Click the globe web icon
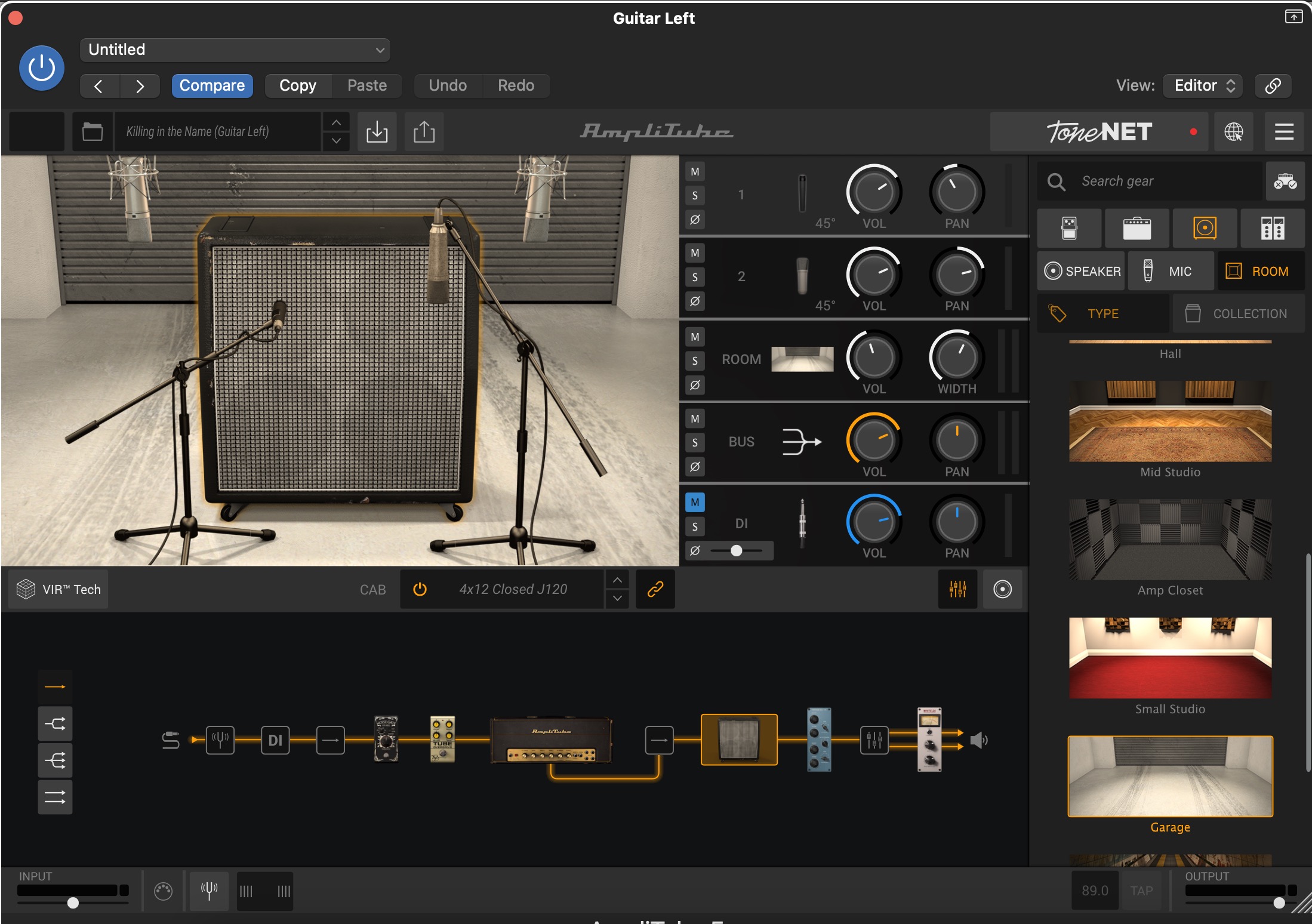 coord(1234,131)
